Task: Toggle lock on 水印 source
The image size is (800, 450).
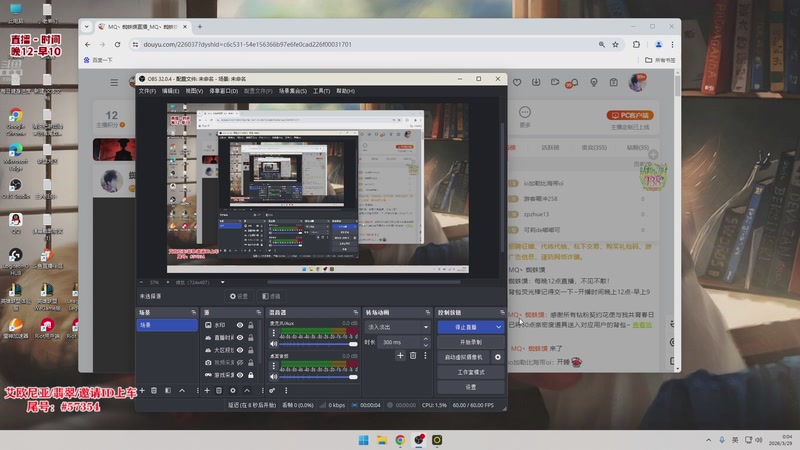Action: click(x=251, y=325)
